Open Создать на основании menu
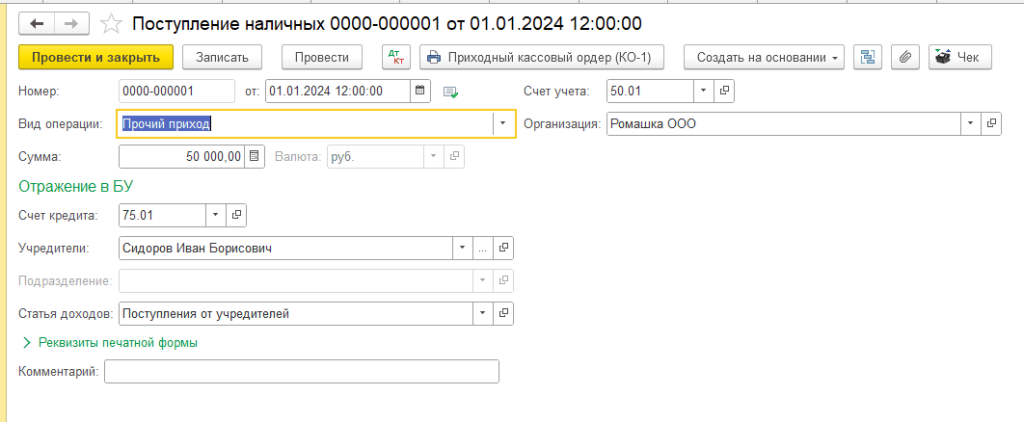The width and height of the screenshot is (1024, 422). coord(764,57)
